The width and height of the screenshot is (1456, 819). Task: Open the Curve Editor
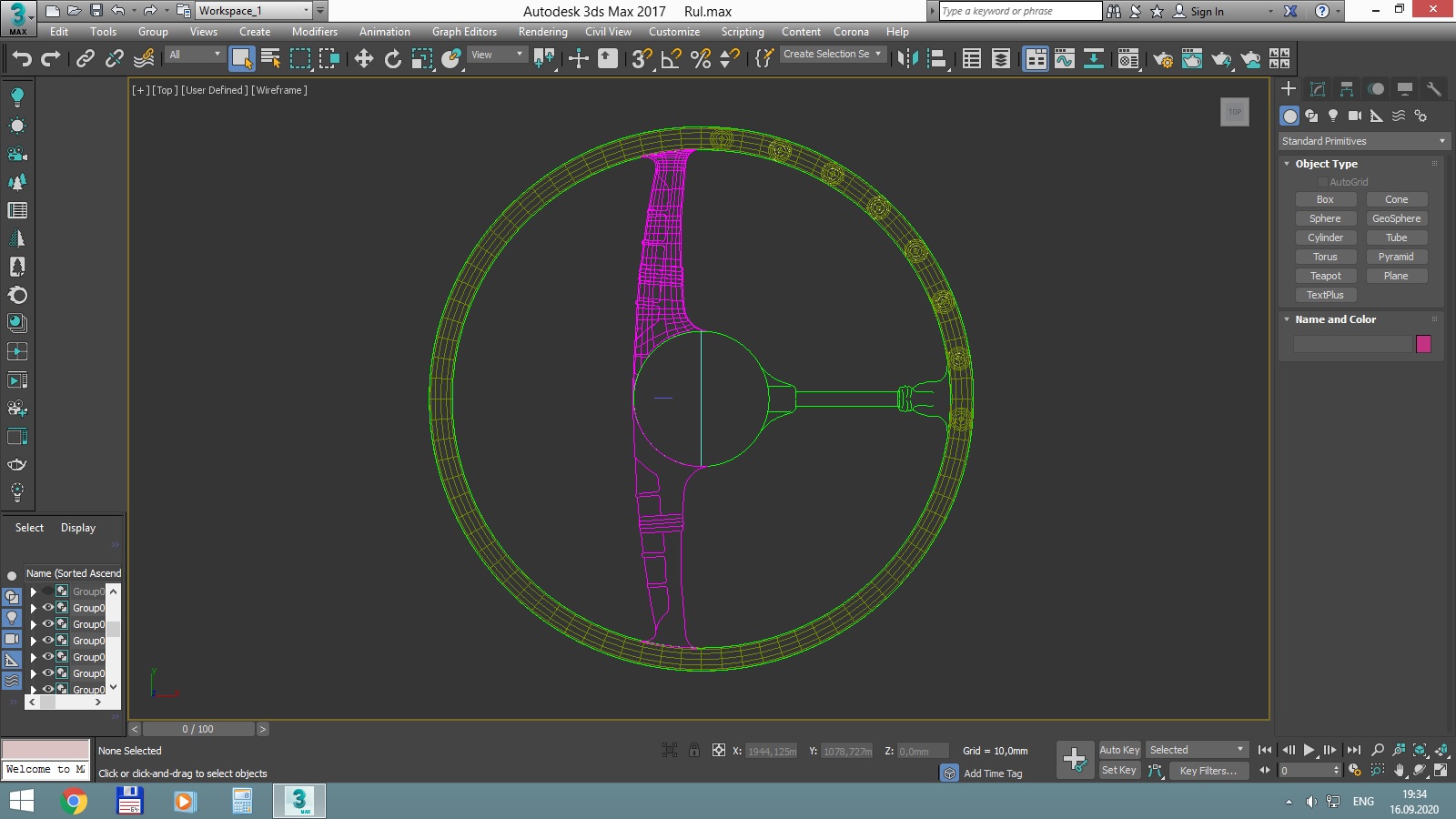[x=1065, y=59]
